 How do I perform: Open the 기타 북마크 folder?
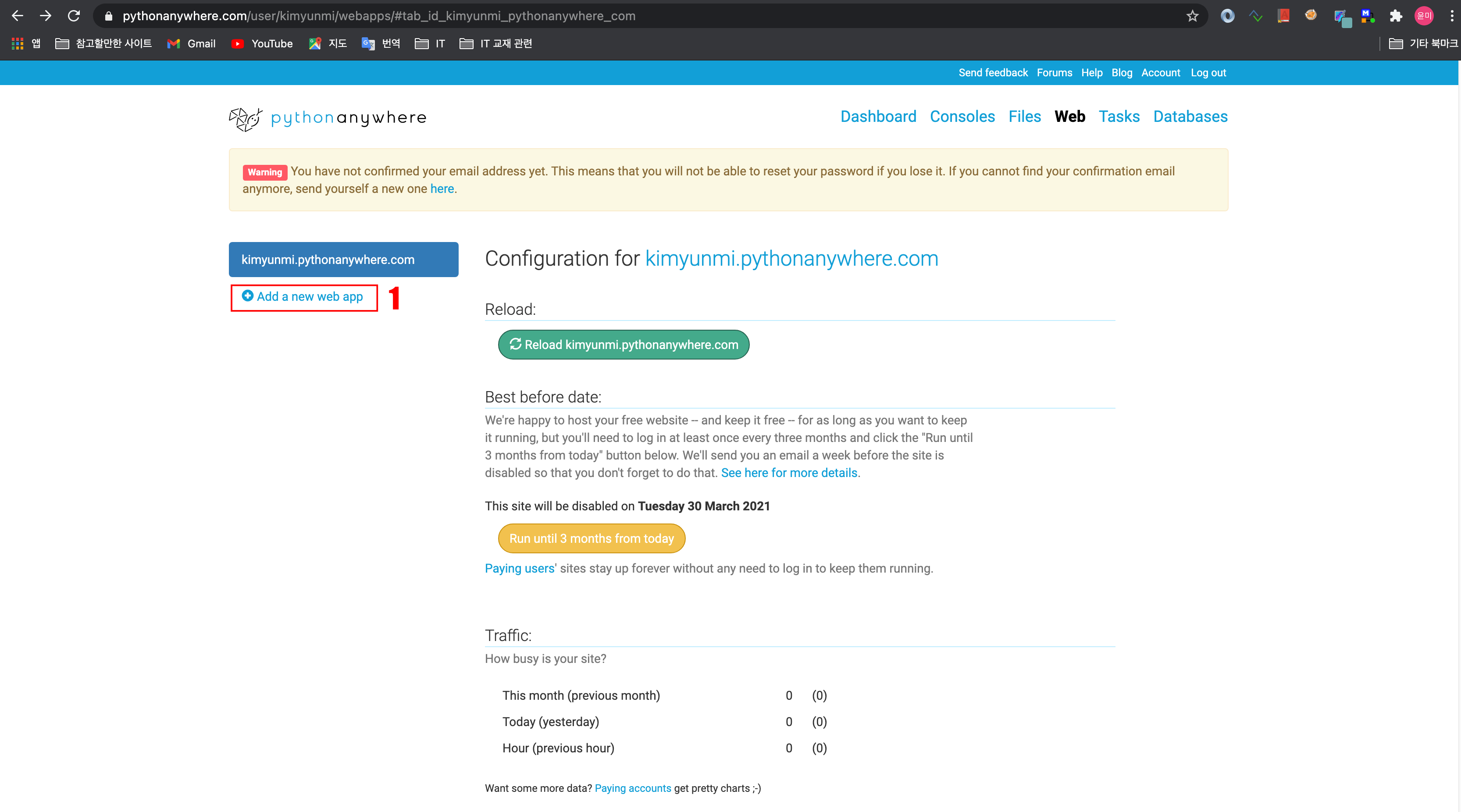(x=1424, y=44)
